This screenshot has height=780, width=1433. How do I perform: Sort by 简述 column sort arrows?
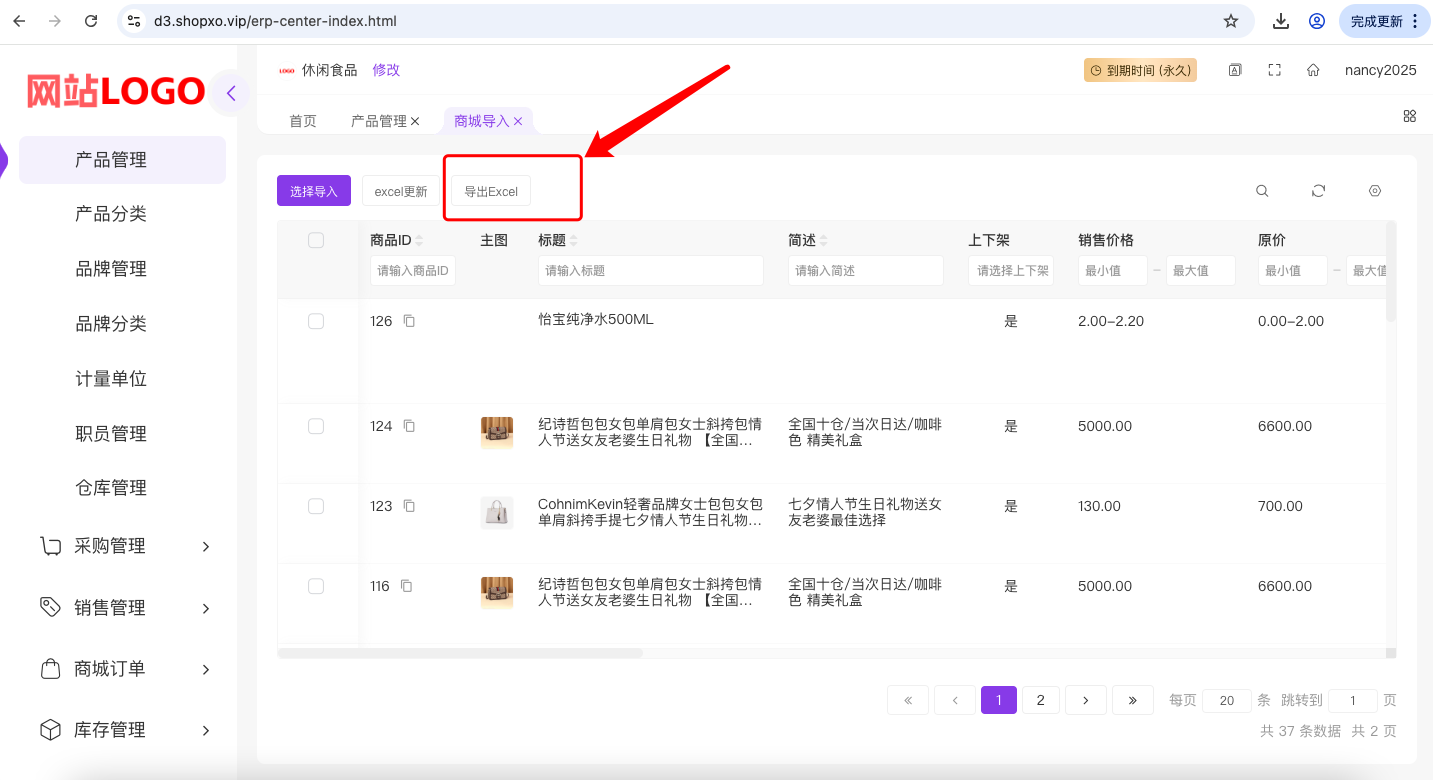pyautogui.click(x=823, y=241)
